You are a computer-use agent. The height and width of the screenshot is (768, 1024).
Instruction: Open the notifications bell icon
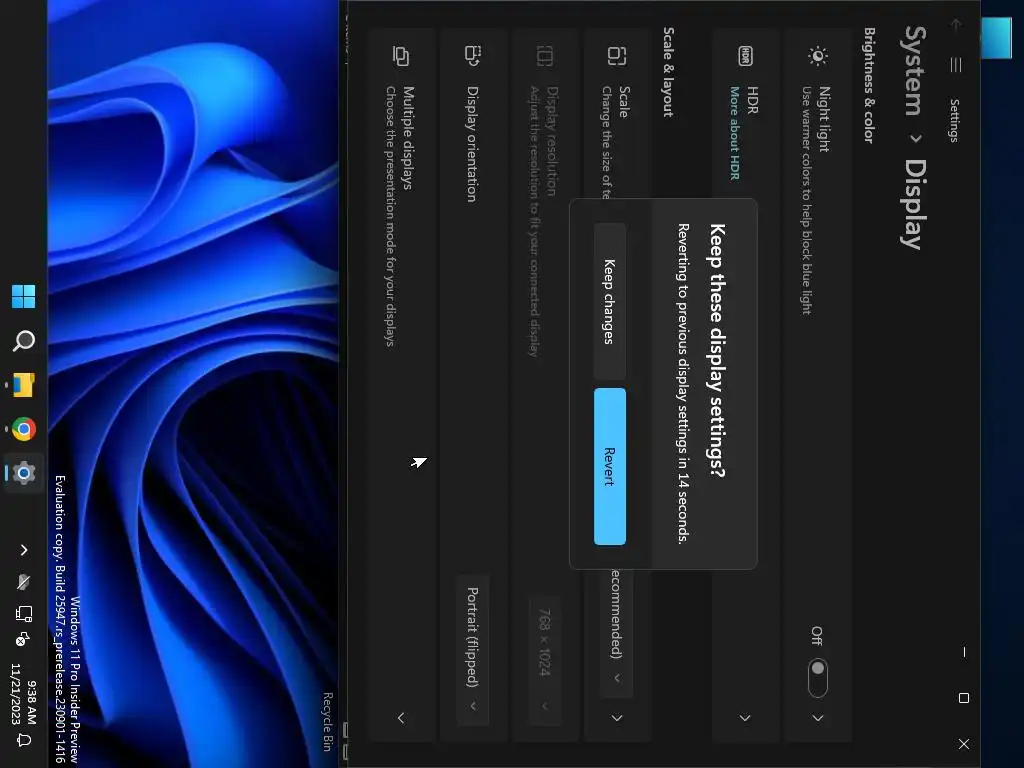[x=24, y=741]
